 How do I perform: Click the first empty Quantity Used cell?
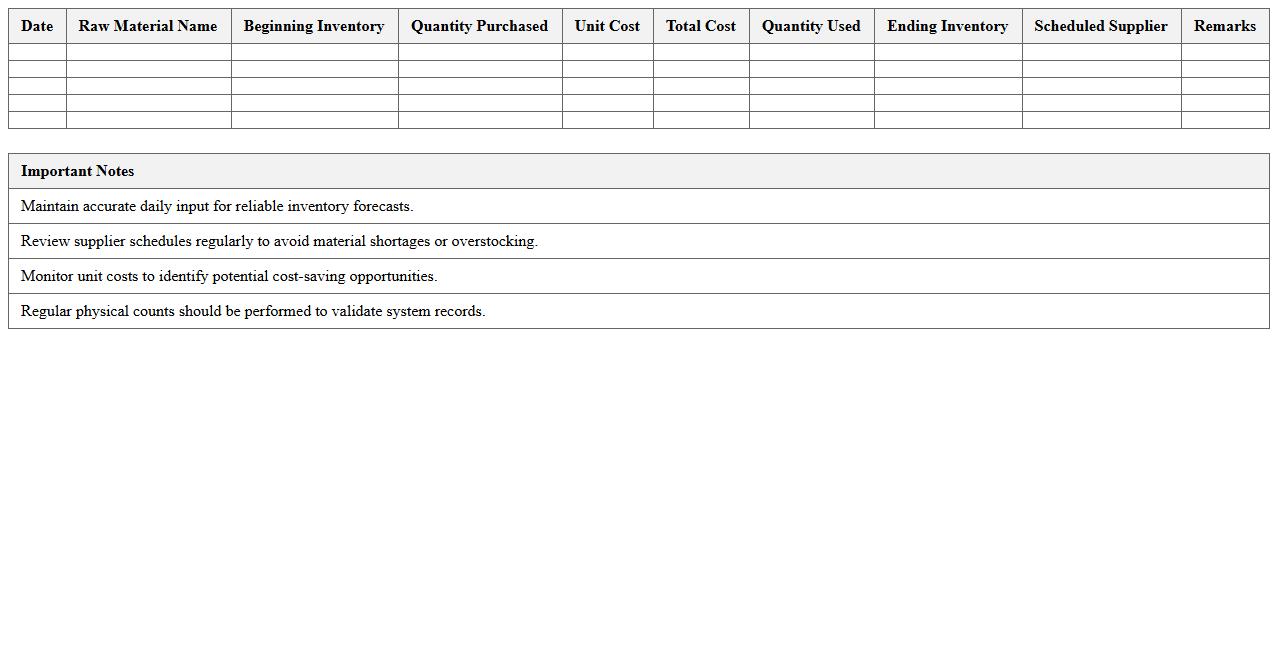click(811, 50)
